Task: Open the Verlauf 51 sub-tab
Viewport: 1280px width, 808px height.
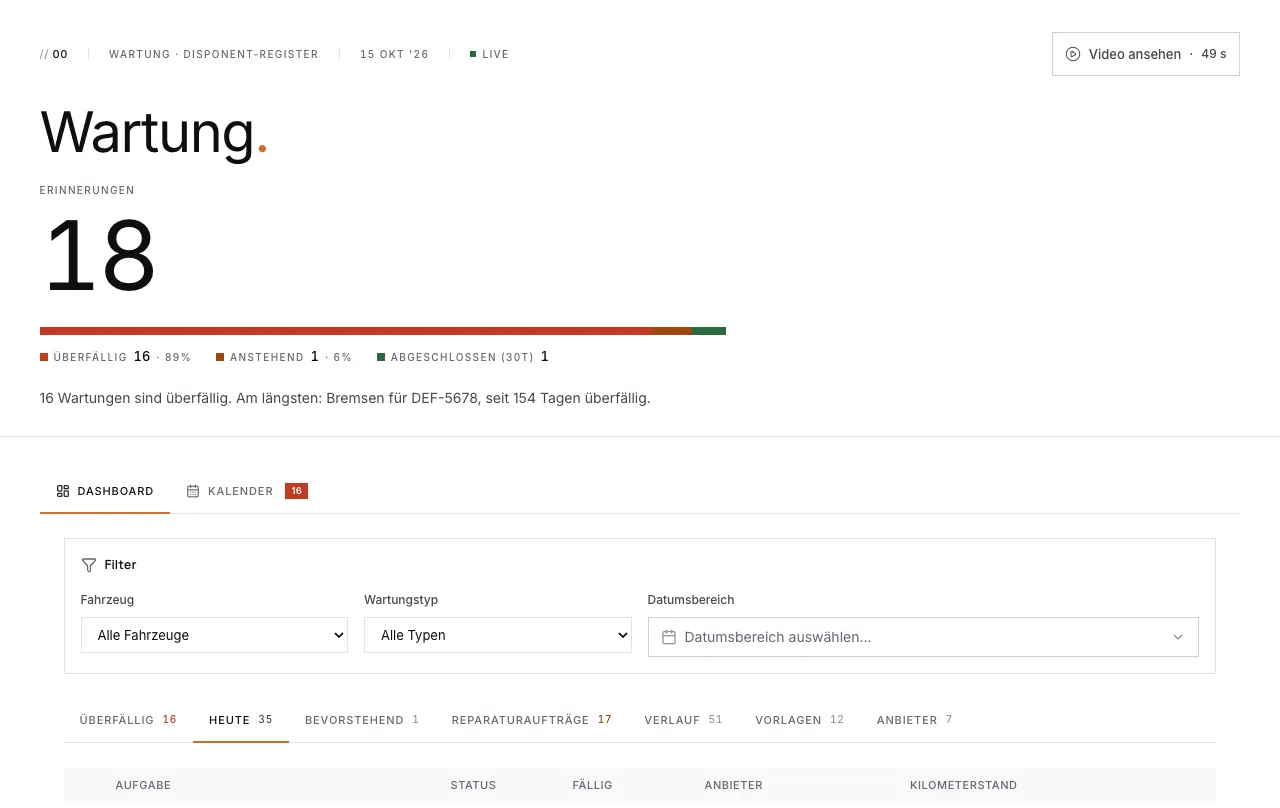Action: [x=683, y=720]
